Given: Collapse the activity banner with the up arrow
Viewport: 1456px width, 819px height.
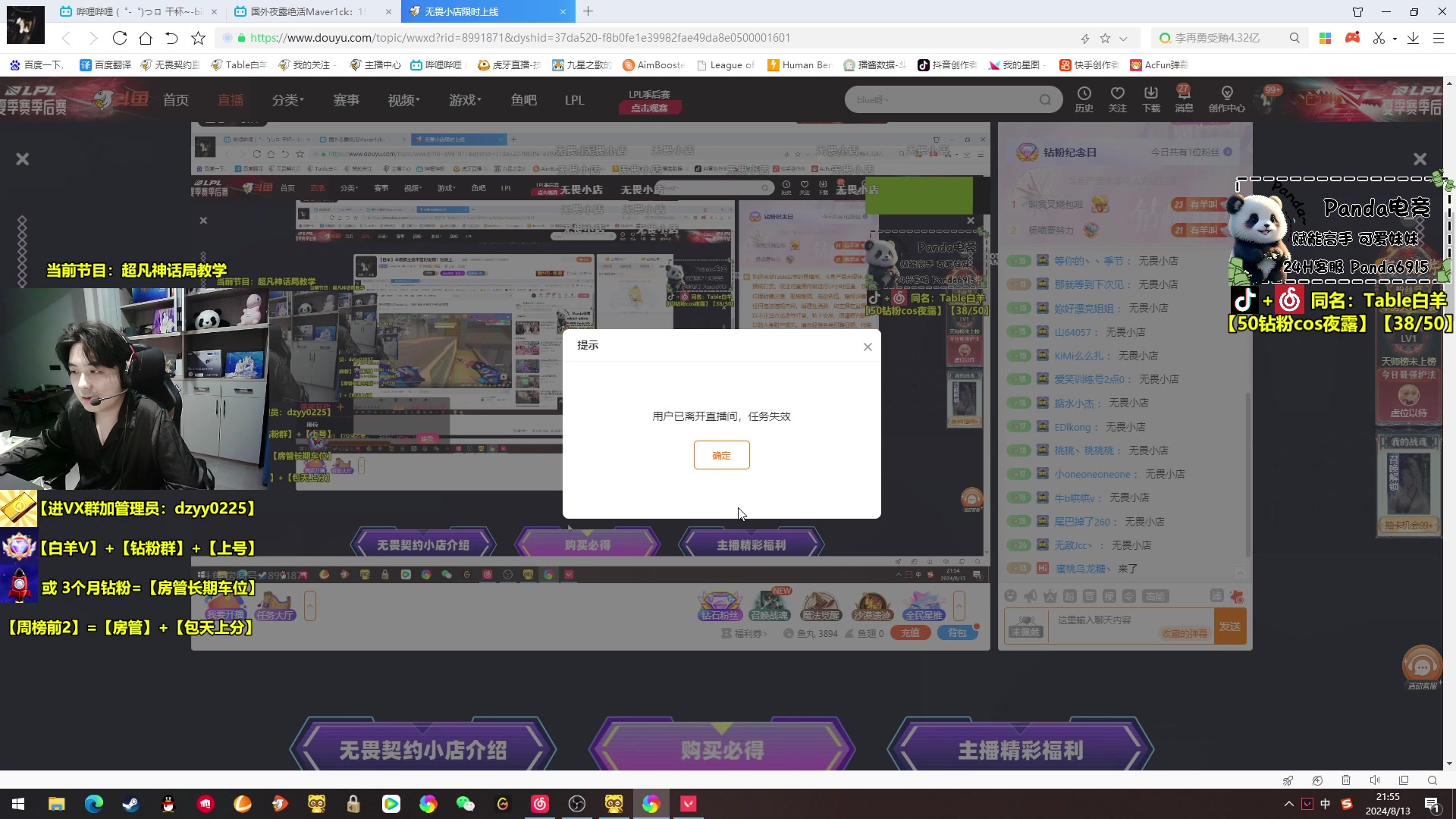Looking at the screenshot, I should pyautogui.click(x=959, y=606).
